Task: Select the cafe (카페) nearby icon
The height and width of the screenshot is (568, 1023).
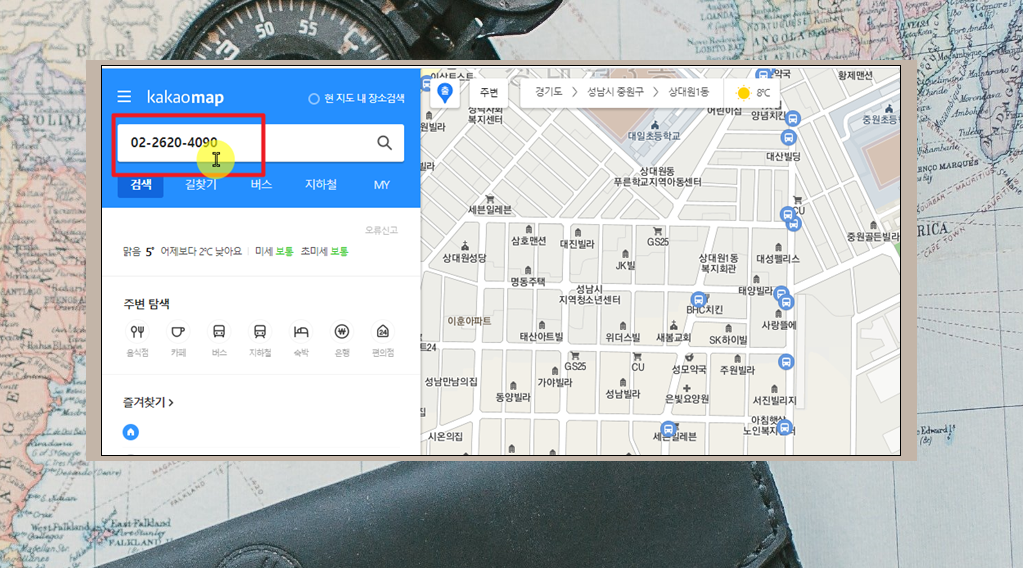Action: coord(178,332)
